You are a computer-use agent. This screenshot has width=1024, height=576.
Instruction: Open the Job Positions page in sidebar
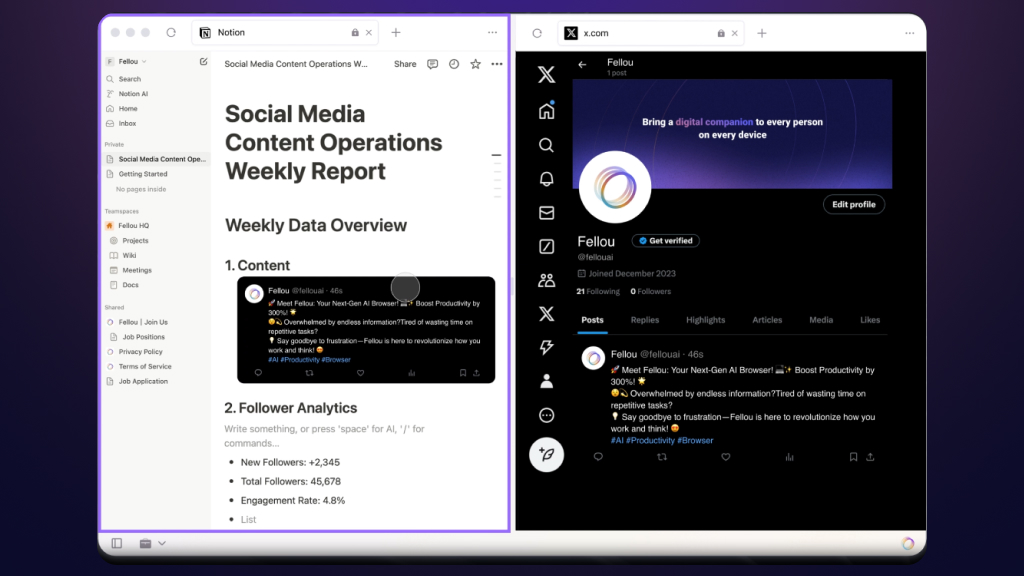(x=143, y=337)
